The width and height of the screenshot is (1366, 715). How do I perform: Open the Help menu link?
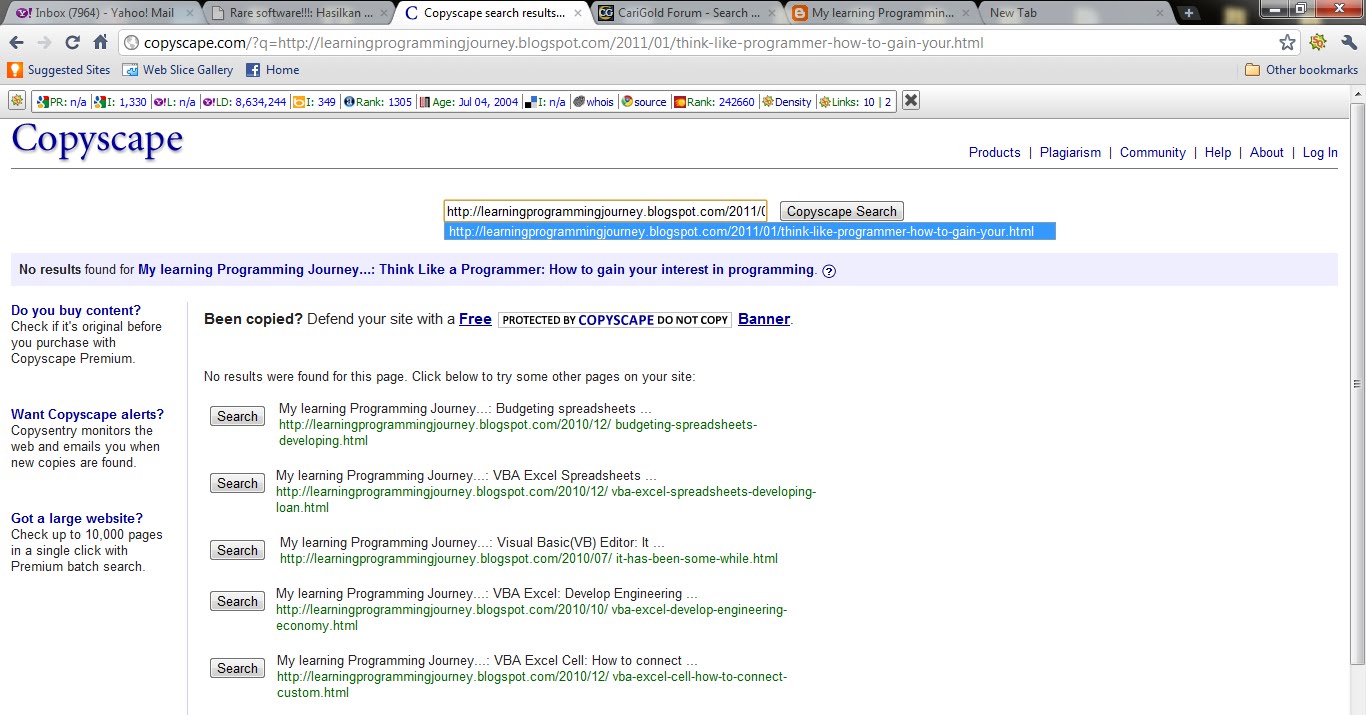tap(1218, 152)
